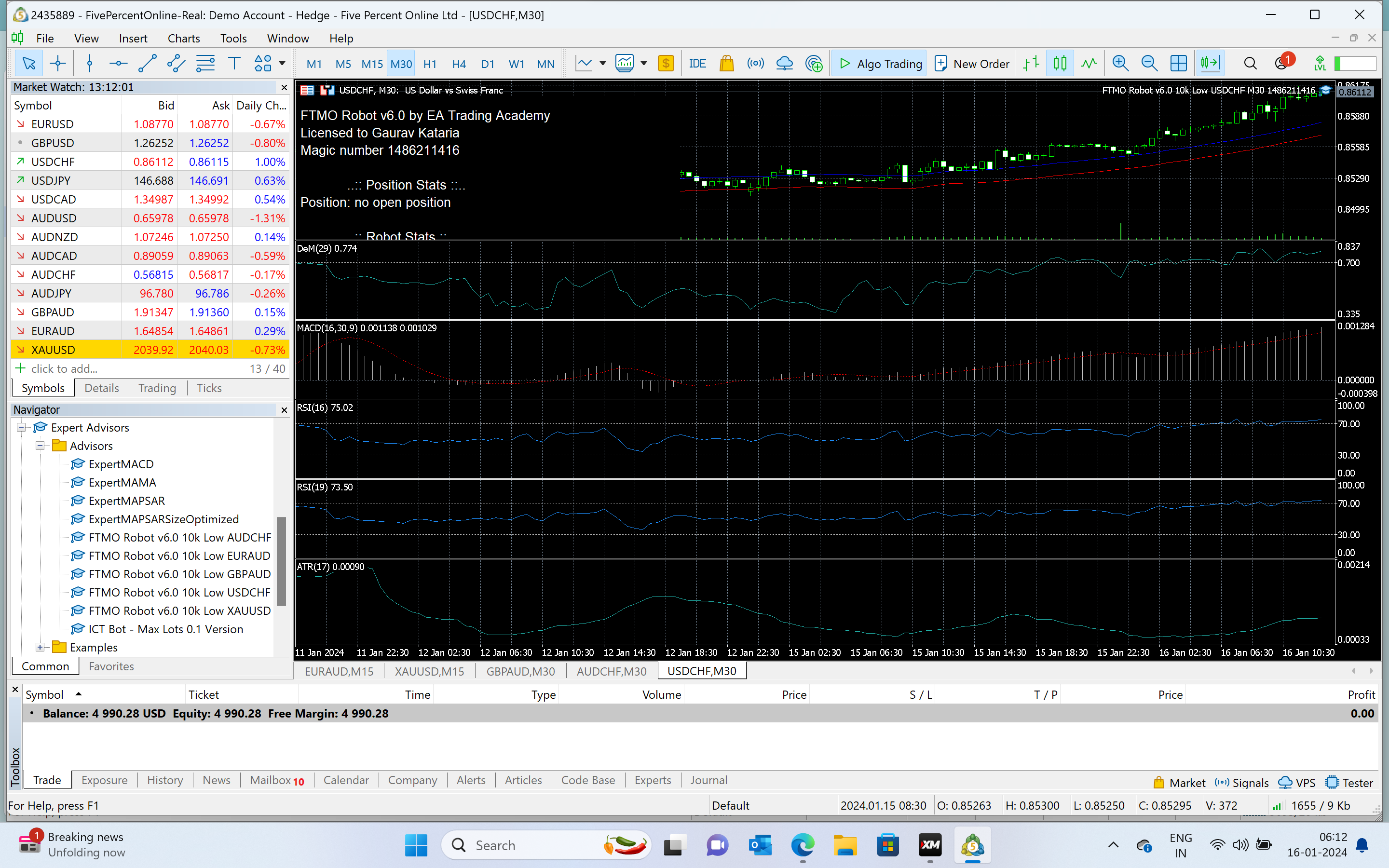Switch chart to MN timeframe
1389x868 pixels.
coord(545,64)
